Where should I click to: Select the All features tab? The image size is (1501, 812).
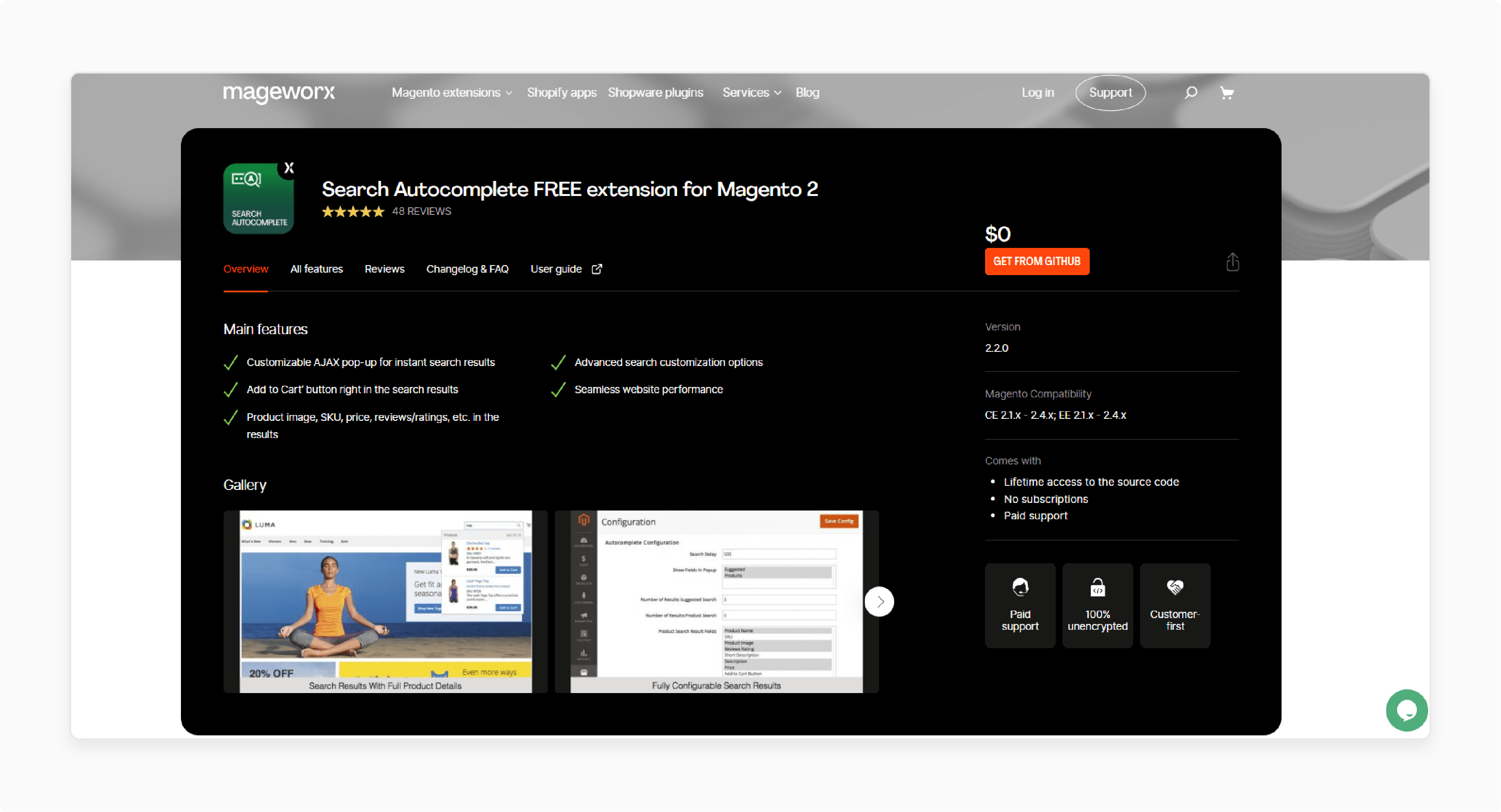tap(317, 269)
